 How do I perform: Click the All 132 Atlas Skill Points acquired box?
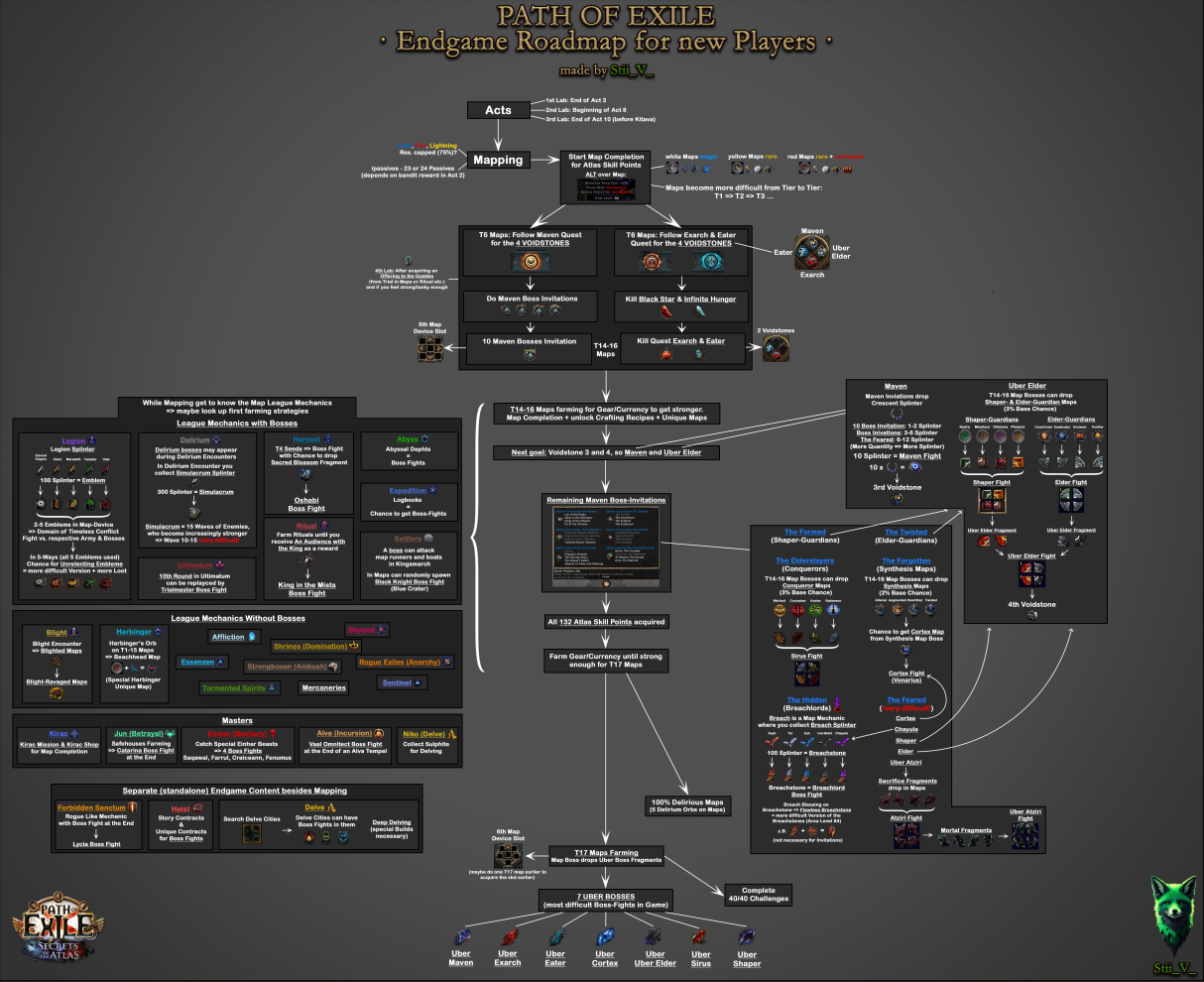[607, 622]
